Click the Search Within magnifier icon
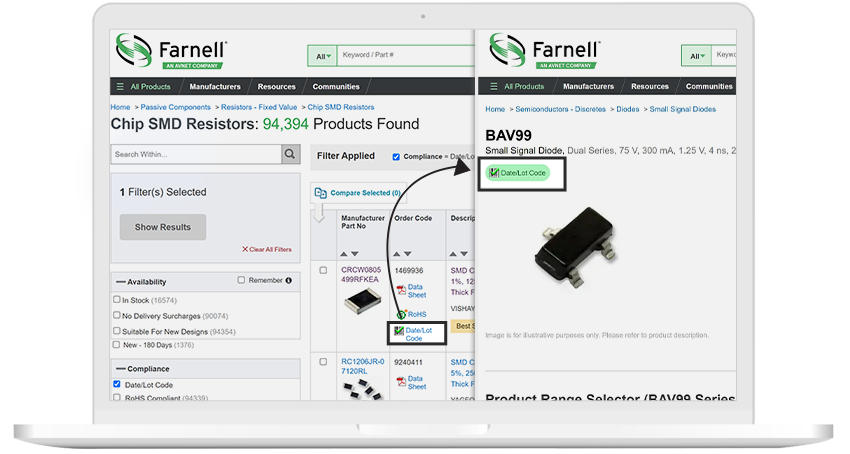This screenshot has height=454, width=850. click(290, 154)
